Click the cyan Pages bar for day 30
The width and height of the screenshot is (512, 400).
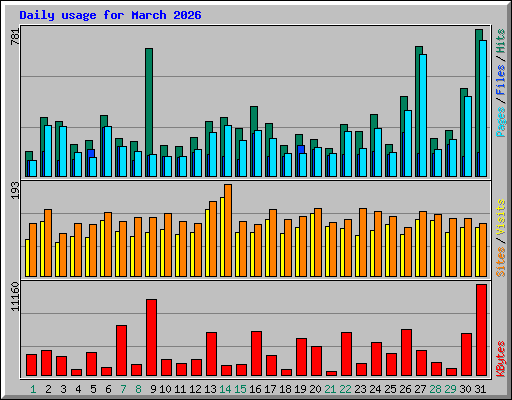click(468, 136)
